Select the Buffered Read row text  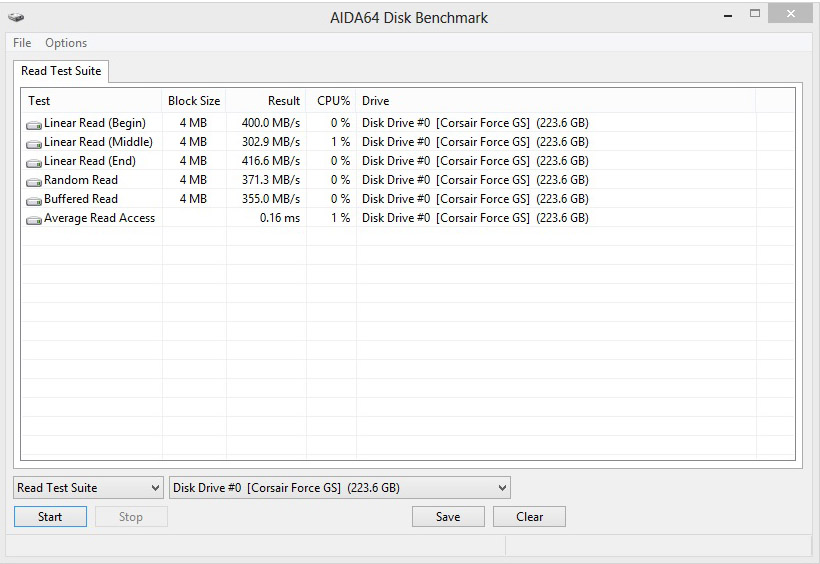pyautogui.click(x=81, y=199)
